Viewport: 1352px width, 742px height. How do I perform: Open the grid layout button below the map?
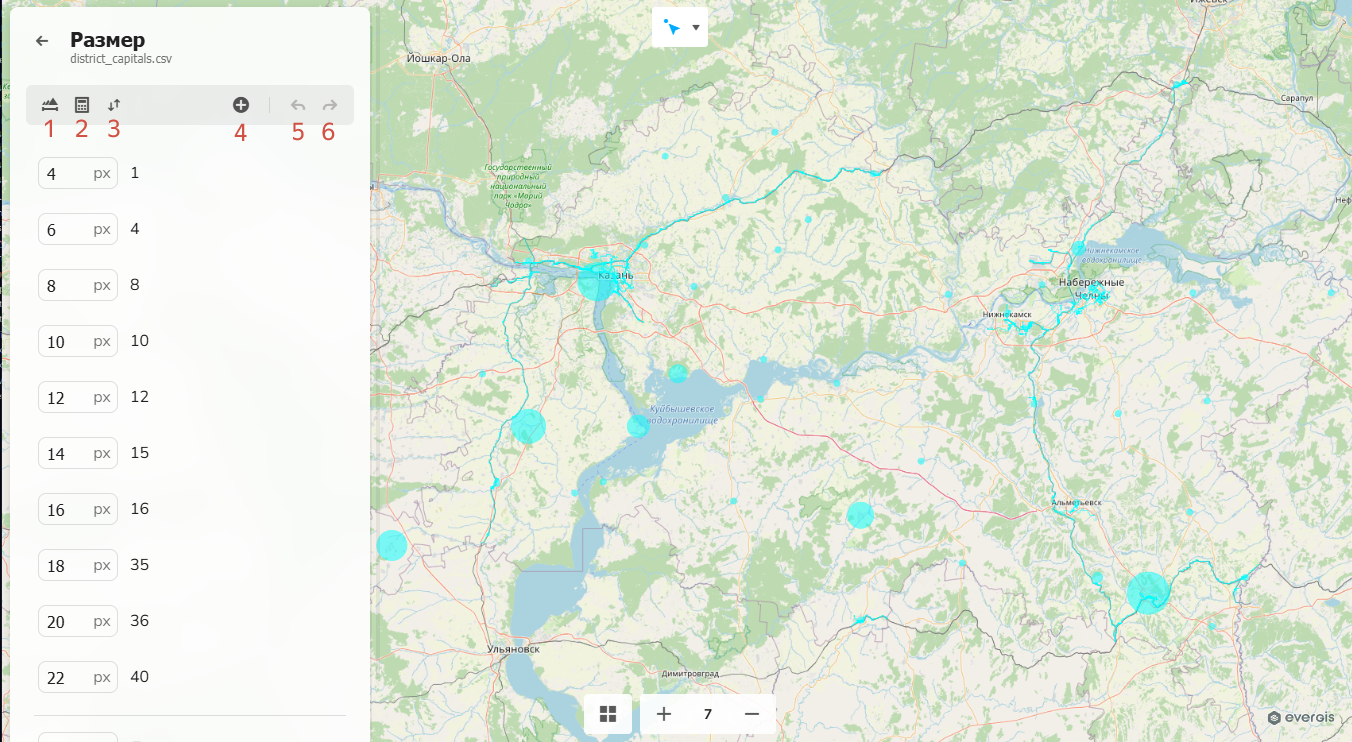click(608, 714)
